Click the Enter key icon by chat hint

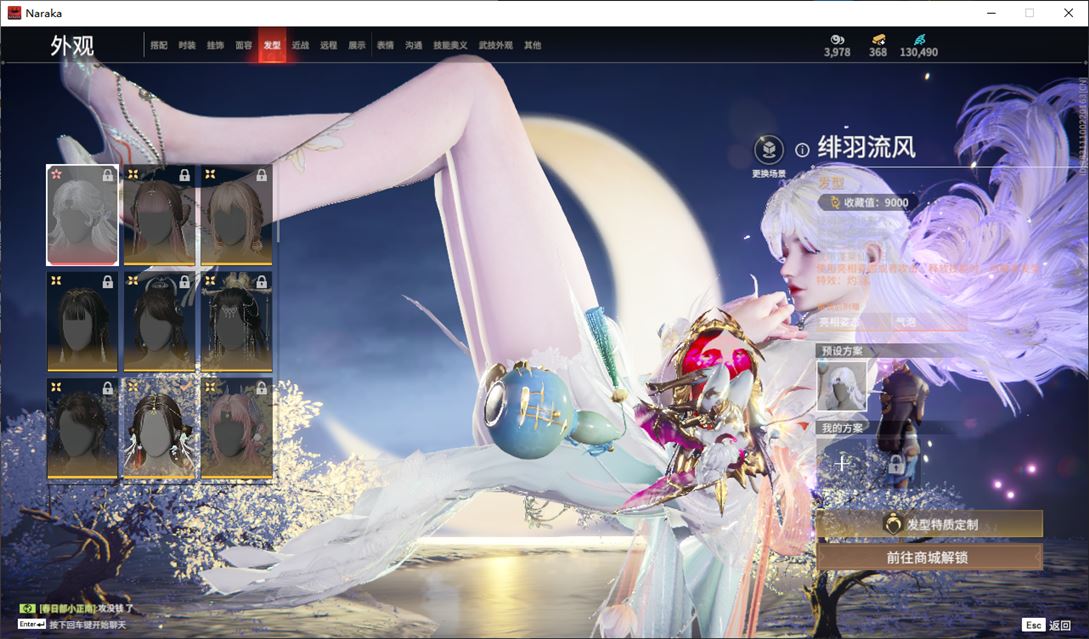pyautogui.click(x=32, y=624)
